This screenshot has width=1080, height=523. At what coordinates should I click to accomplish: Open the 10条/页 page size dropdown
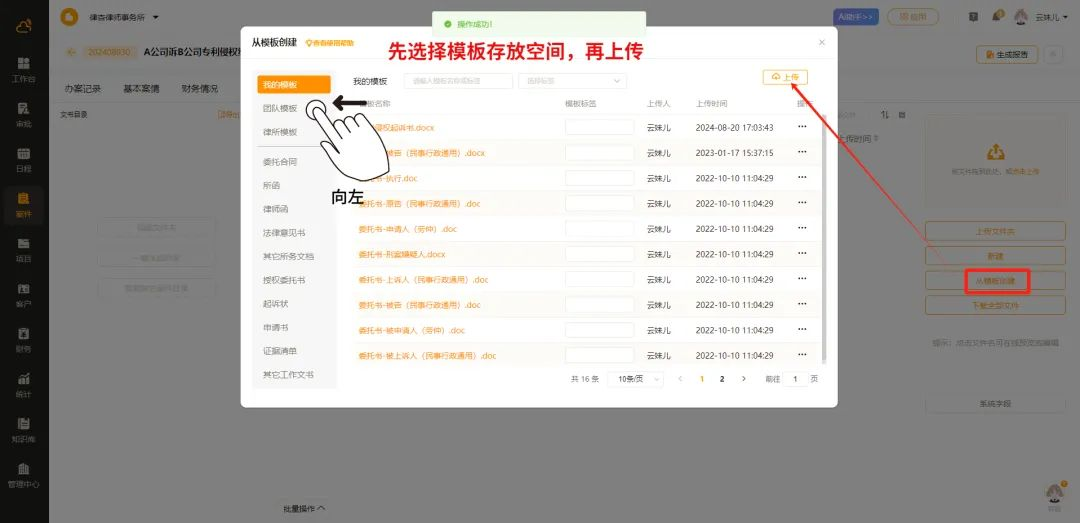point(639,380)
